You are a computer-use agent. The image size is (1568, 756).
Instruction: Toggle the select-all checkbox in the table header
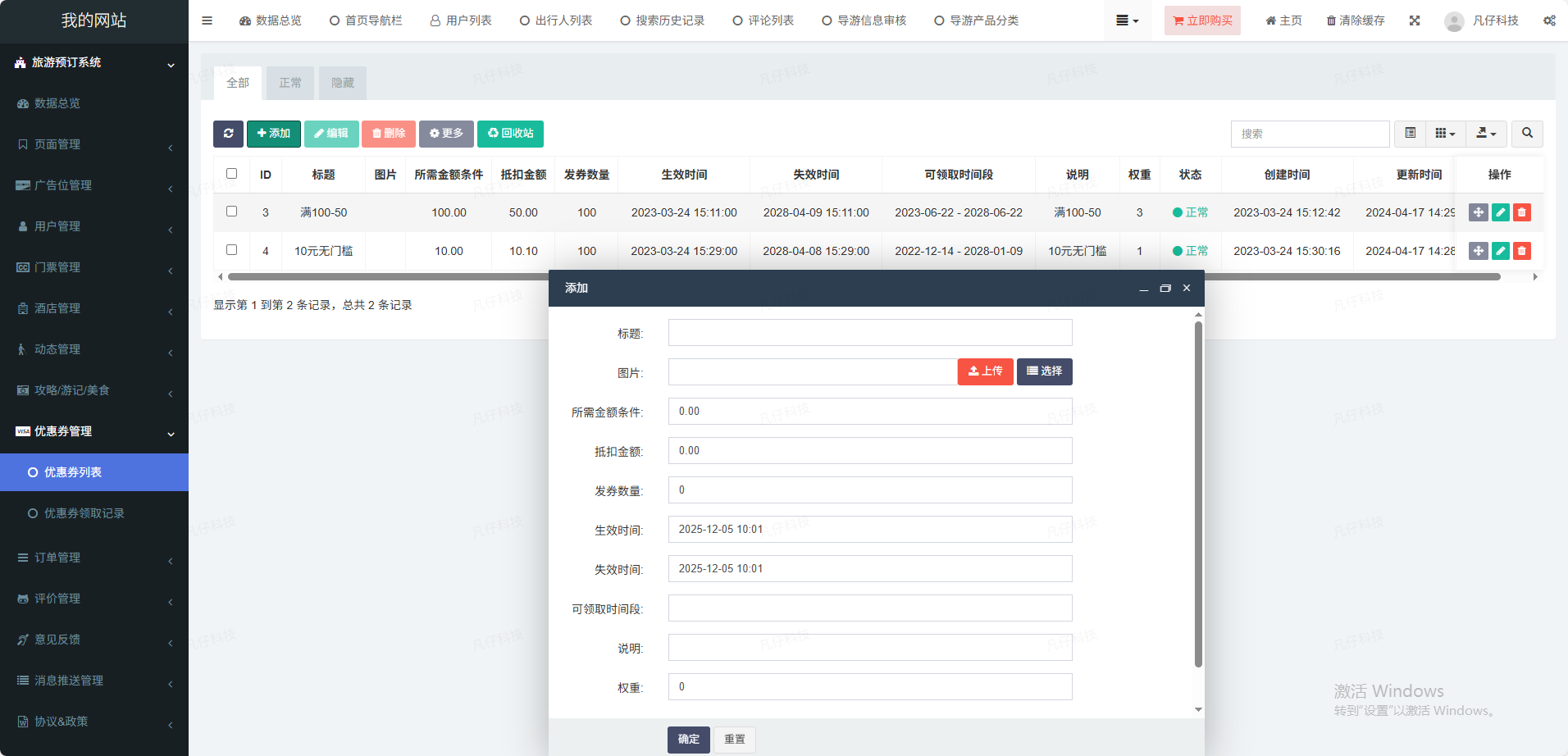232,174
